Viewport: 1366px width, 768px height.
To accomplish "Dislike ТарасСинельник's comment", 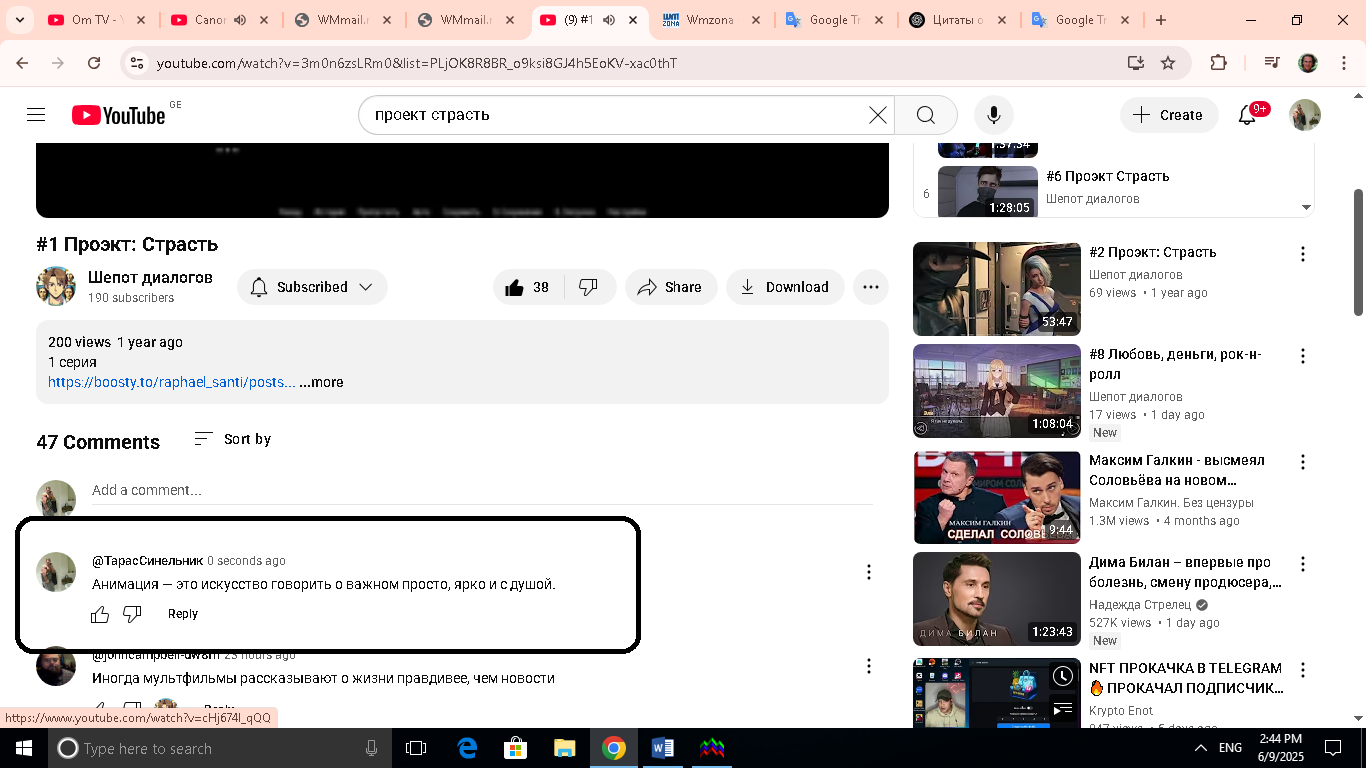I will (x=132, y=614).
